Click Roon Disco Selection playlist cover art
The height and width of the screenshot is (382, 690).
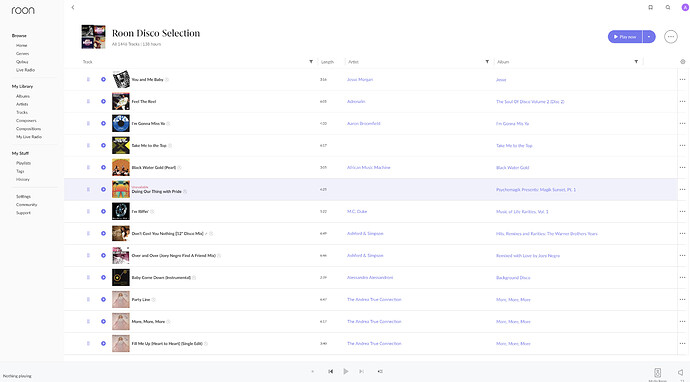click(93, 37)
